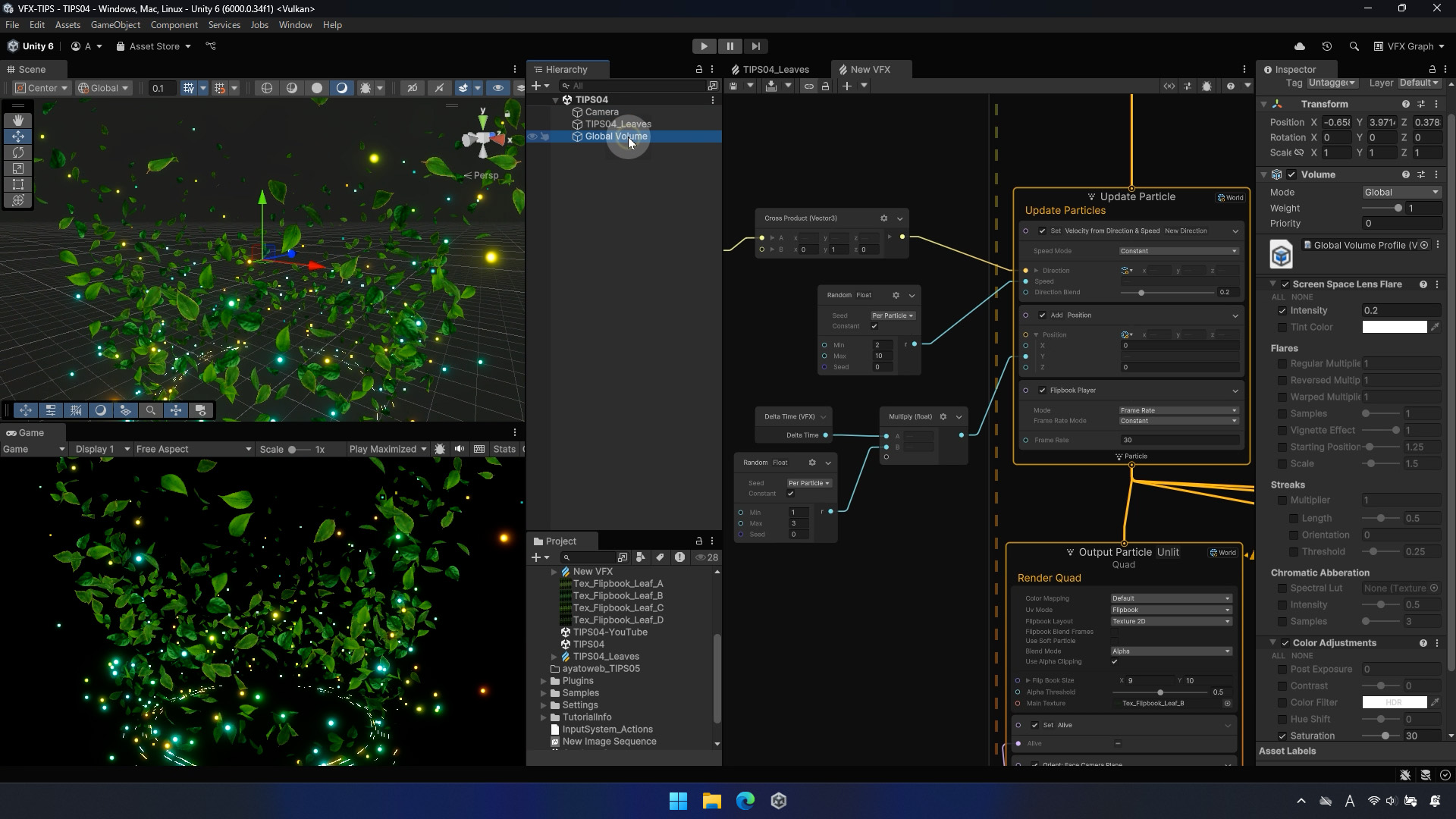Click the cloud services icon

coord(1299,46)
